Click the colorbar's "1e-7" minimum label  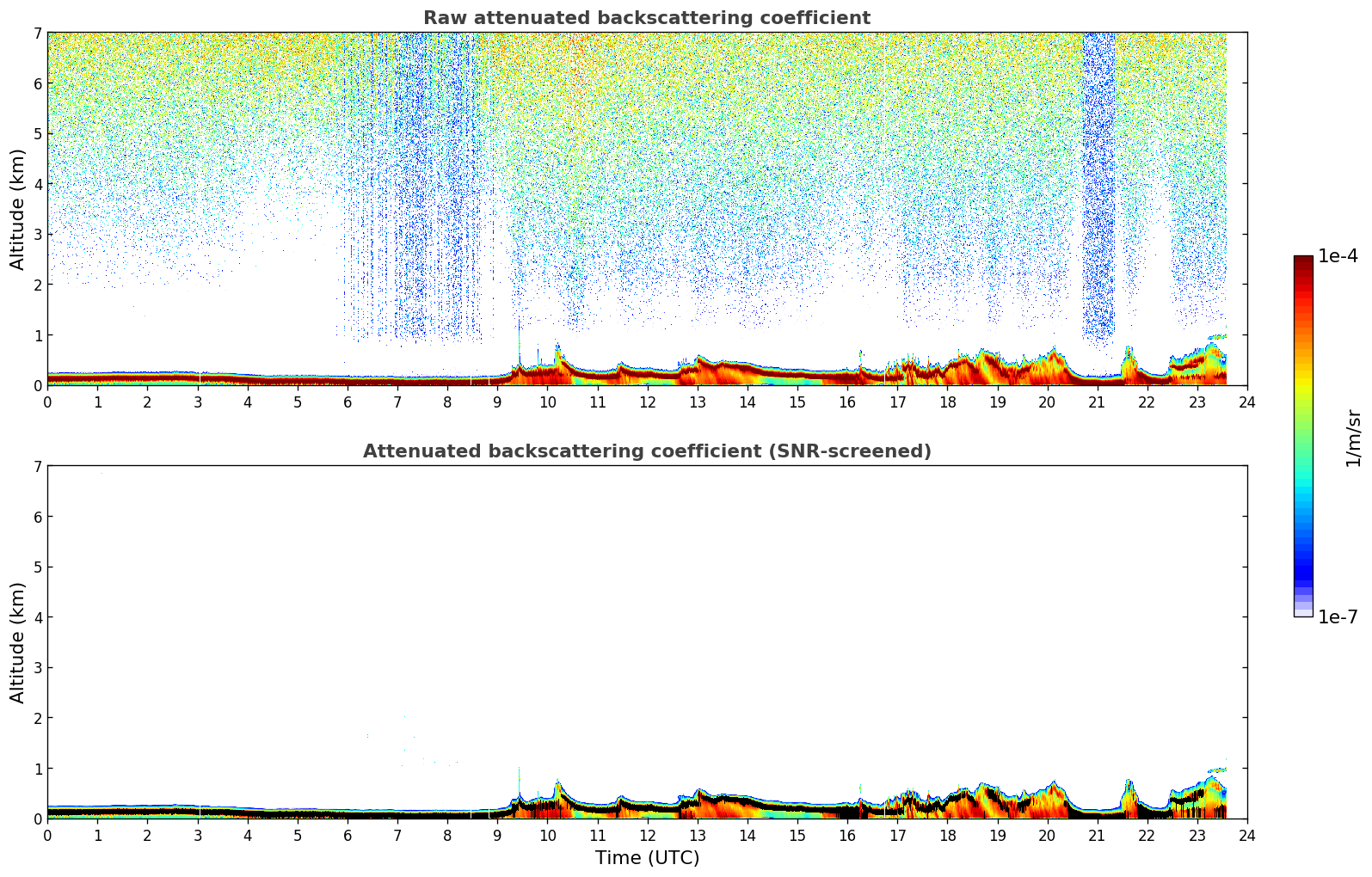[x=1338, y=616]
